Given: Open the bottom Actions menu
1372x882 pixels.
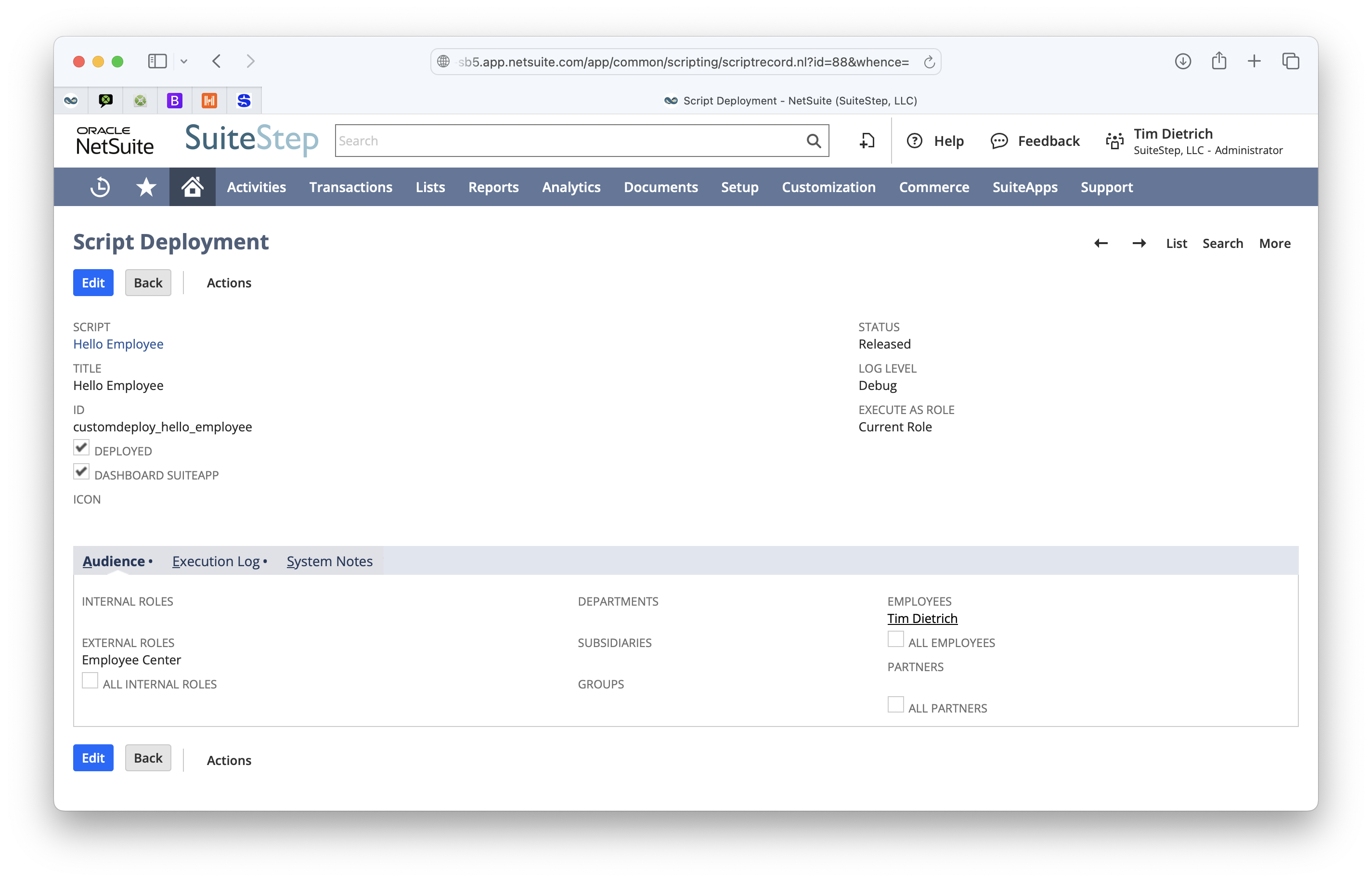Looking at the screenshot, I should 229,760.
